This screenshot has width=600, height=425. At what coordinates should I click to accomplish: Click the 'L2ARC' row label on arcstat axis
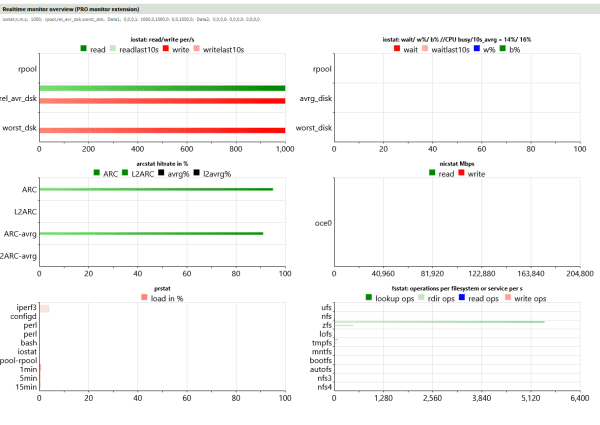(x=26, y=212)
